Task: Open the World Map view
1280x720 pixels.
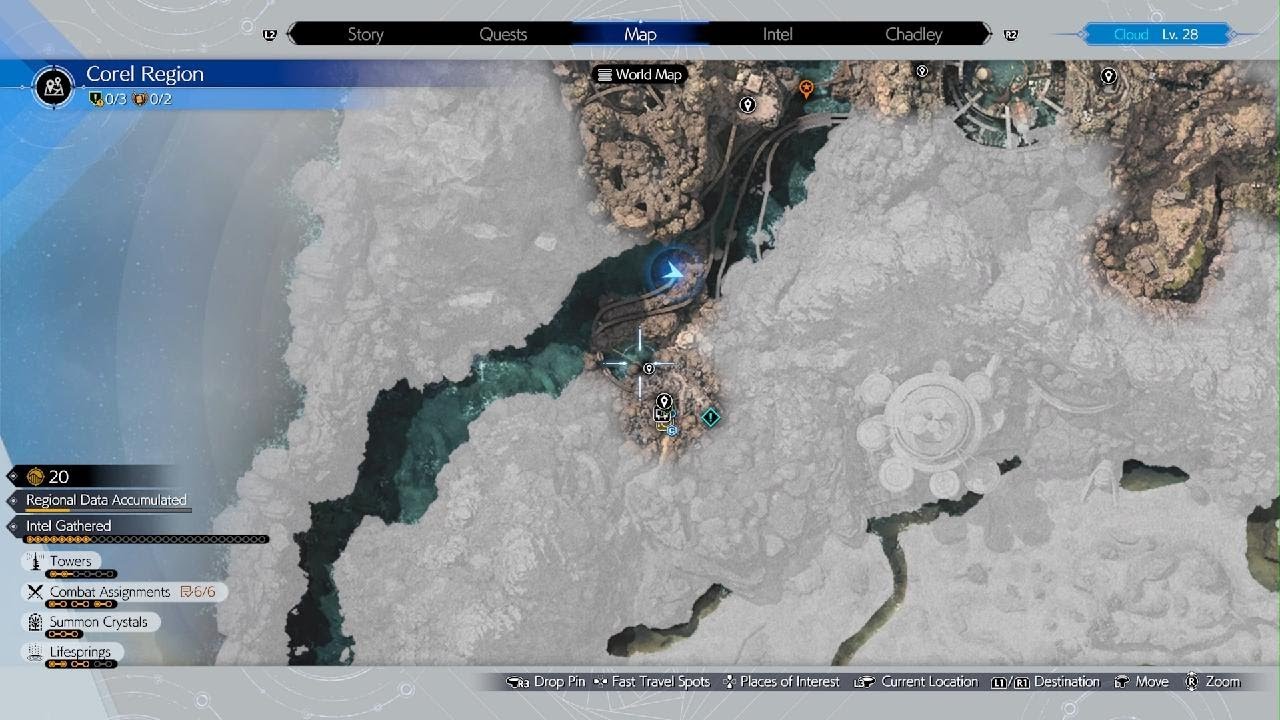Action: [639, 74]
